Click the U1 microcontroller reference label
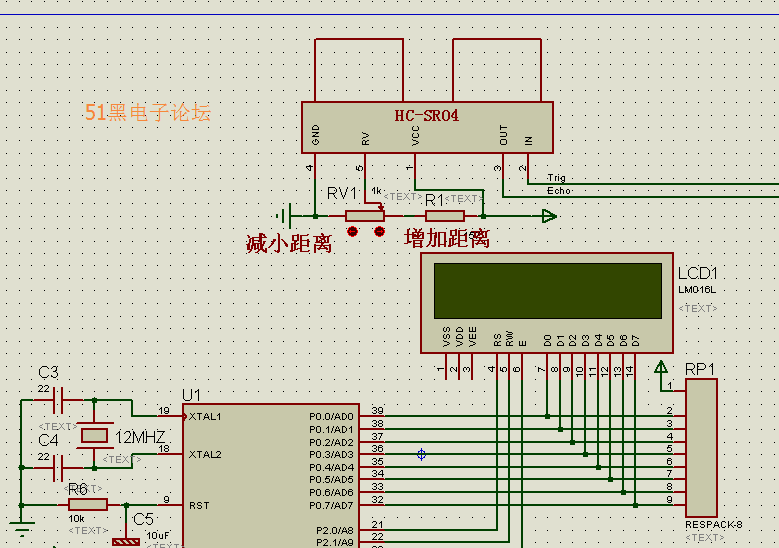This screenshot has width=779, height=548. 191,395
